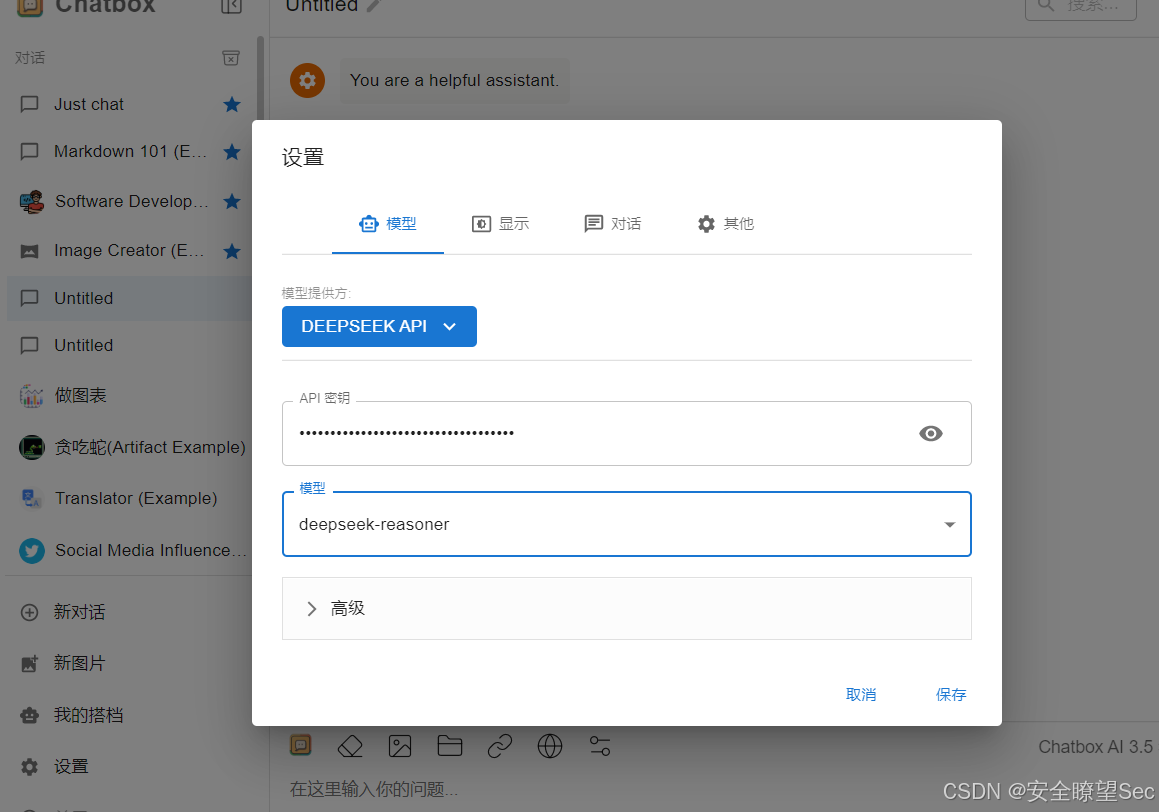Click the attach image icon
Viewport: 1159px width, 812px height.
click(400, 746)
